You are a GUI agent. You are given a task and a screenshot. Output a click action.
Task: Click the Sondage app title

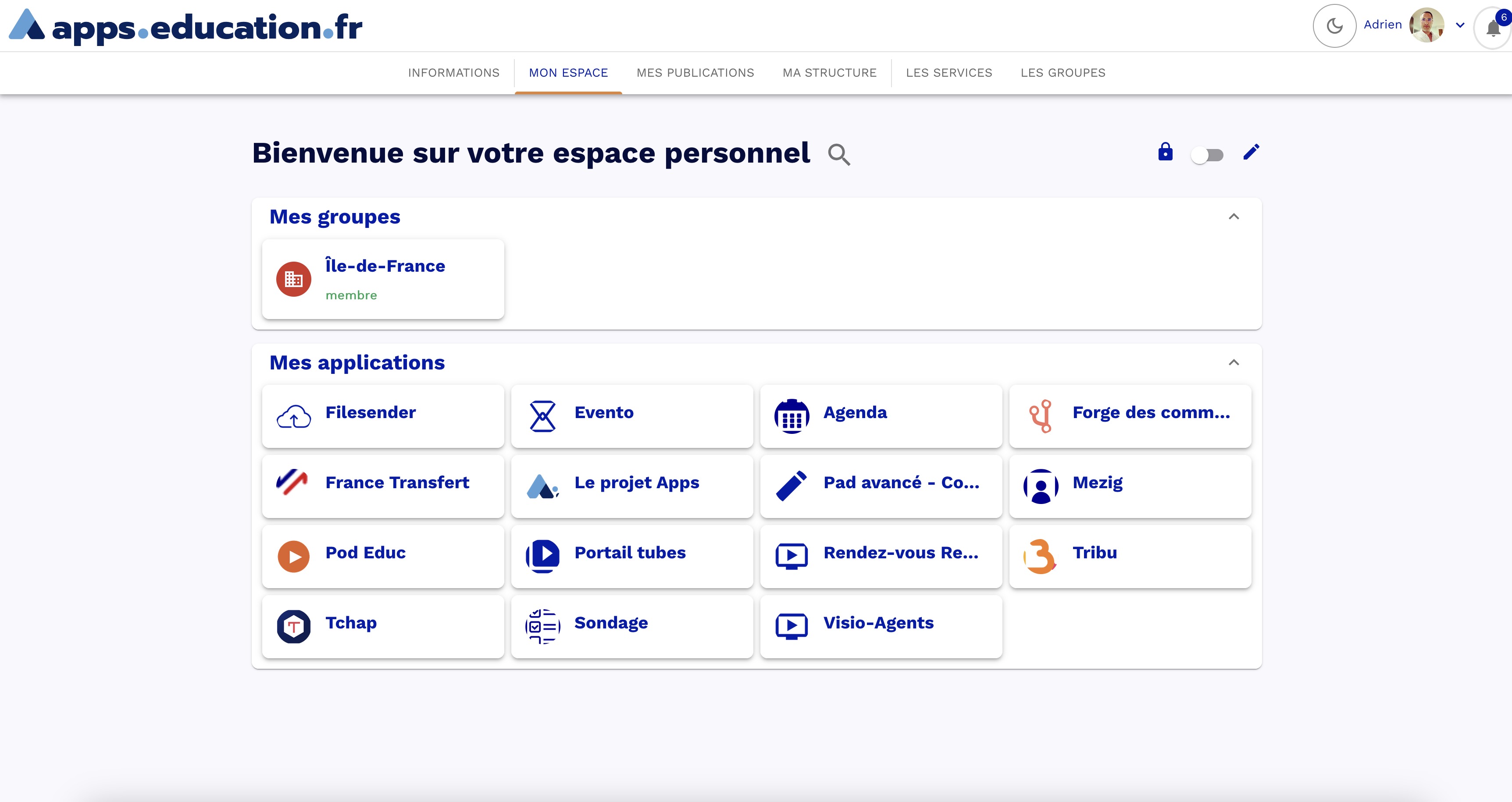click(x=611, y=623)
